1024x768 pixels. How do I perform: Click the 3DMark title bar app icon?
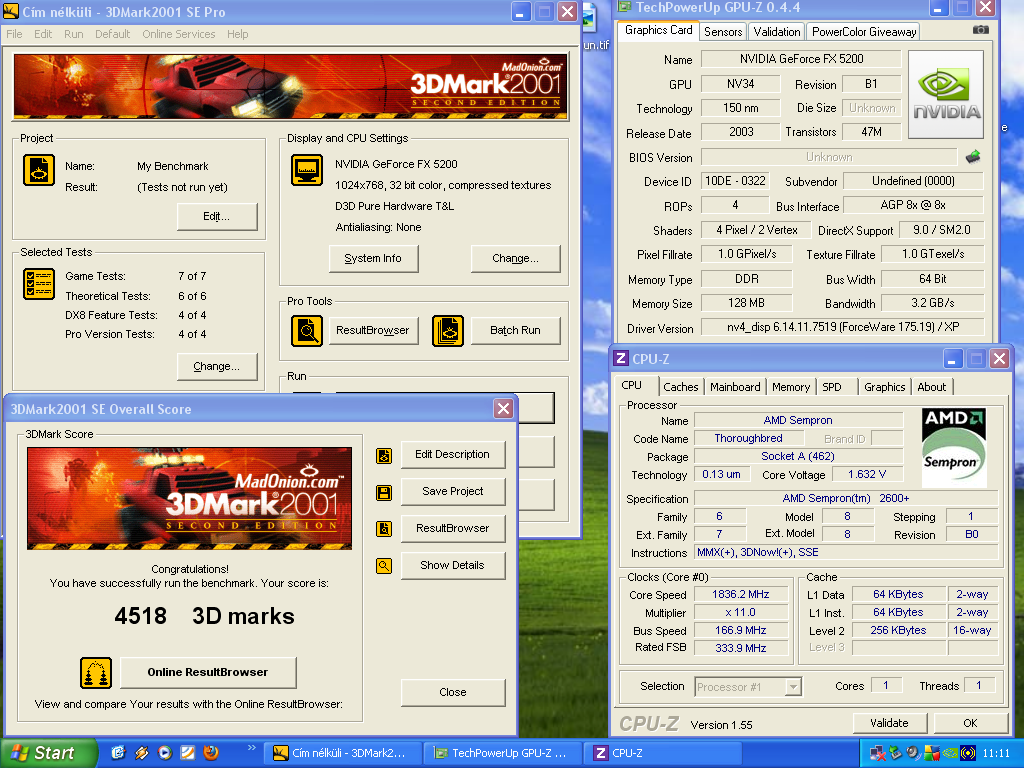[x=11, y=11]
